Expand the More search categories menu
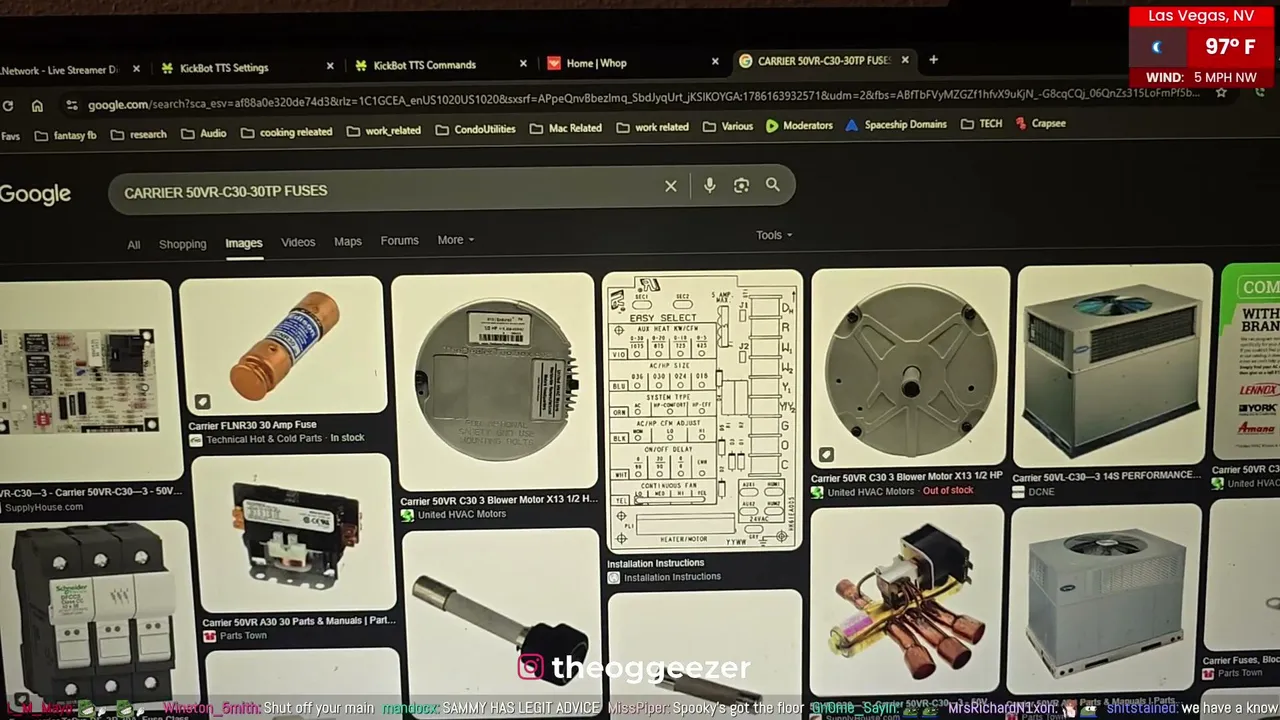This screenshot has height=720, width=1280. pos(455,240)
